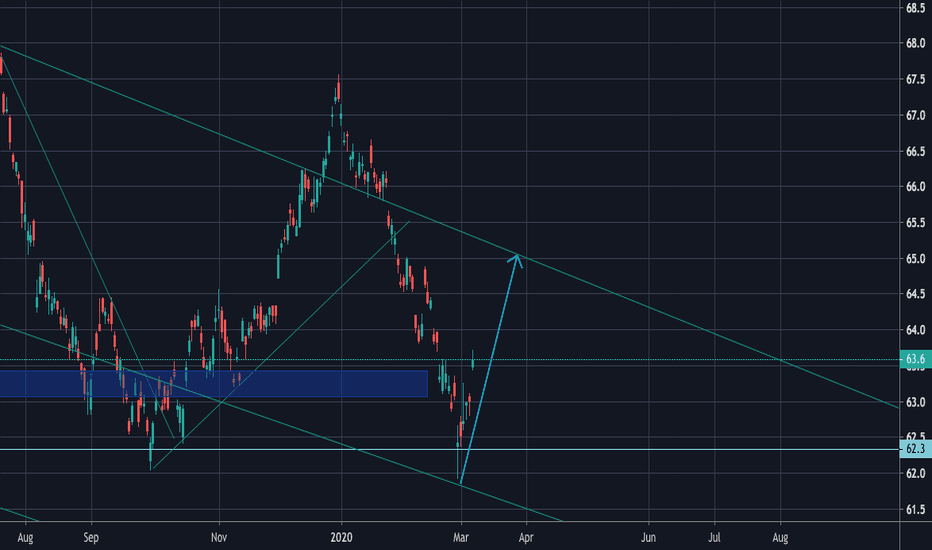Click the Jun label on time axis
The width and height of the screenshot is (932, 550).
648,538
